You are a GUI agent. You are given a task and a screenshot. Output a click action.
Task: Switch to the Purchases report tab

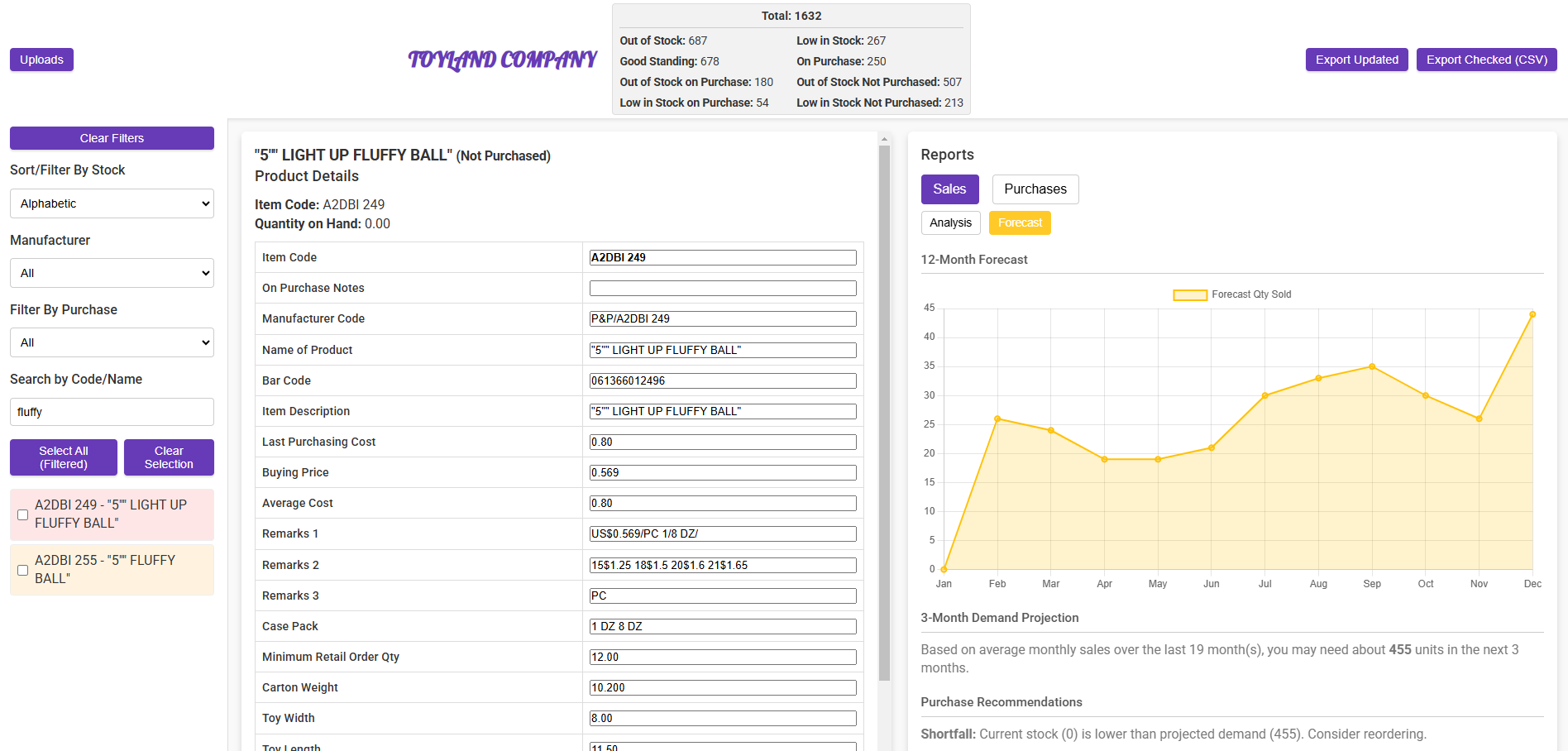point(1035,189)
